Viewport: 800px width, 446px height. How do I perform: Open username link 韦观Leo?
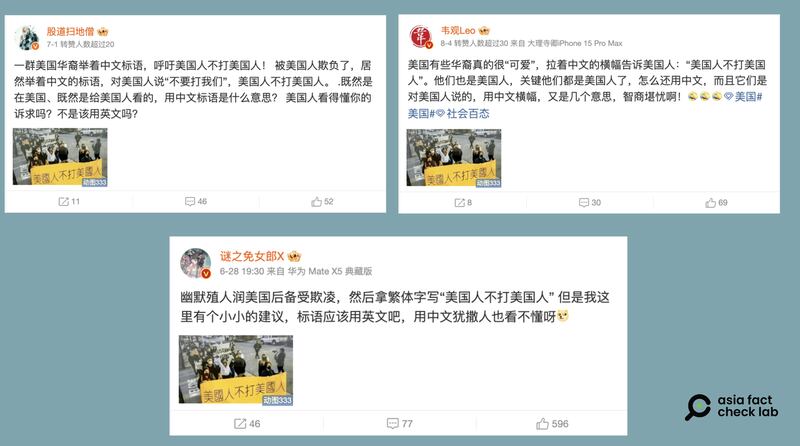(458, 31)
